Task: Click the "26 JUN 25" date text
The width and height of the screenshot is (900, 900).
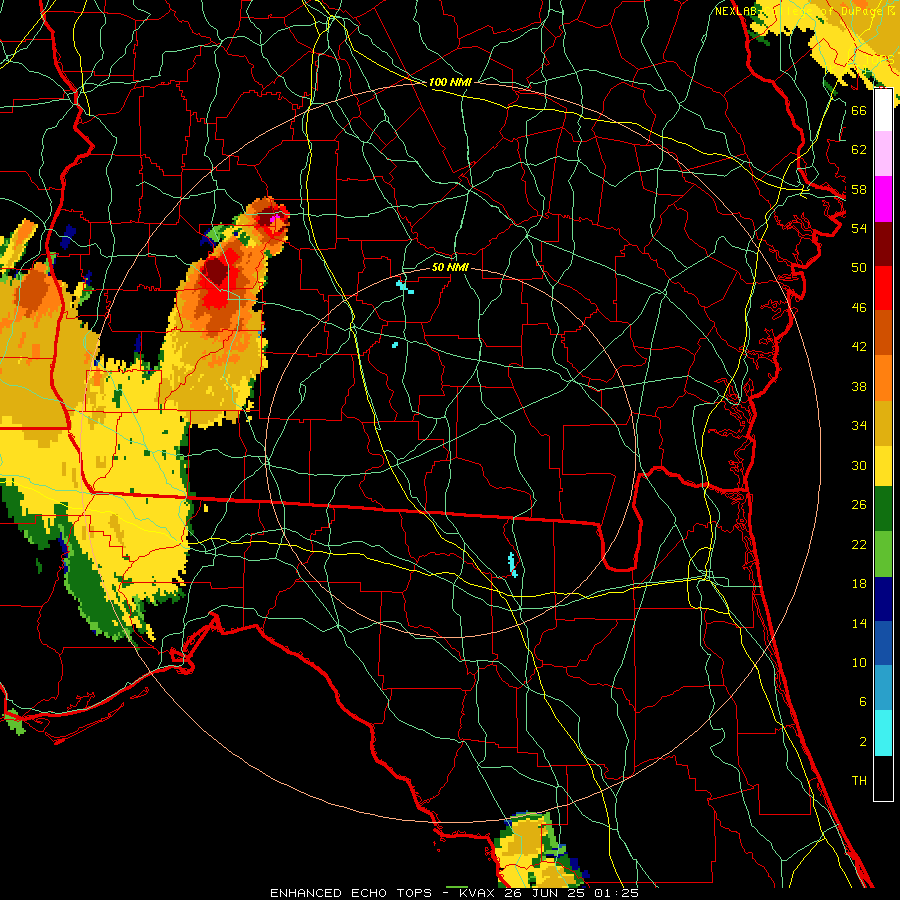Action: (546, 893)
